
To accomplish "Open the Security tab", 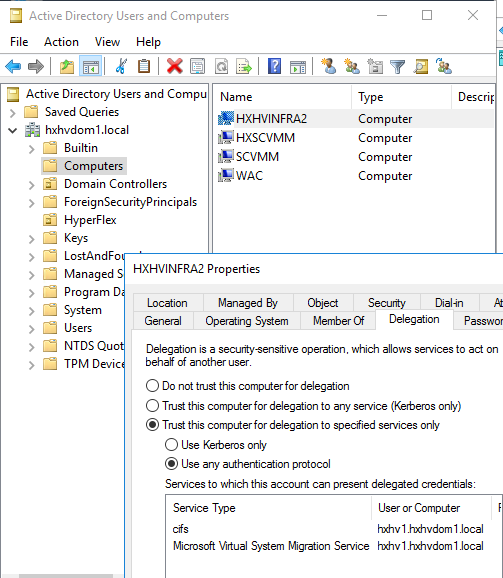I will (x=387, y=303).
